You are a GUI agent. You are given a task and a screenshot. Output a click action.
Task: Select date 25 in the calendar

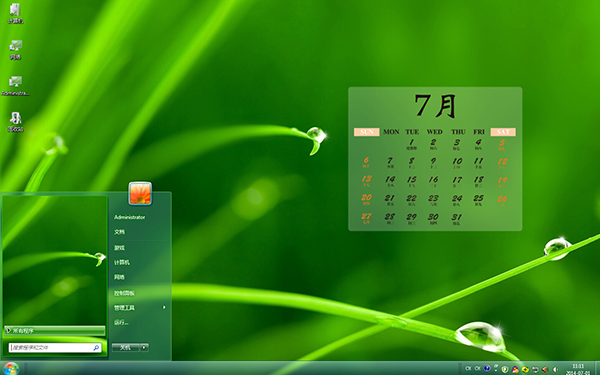tap(478, 199)
